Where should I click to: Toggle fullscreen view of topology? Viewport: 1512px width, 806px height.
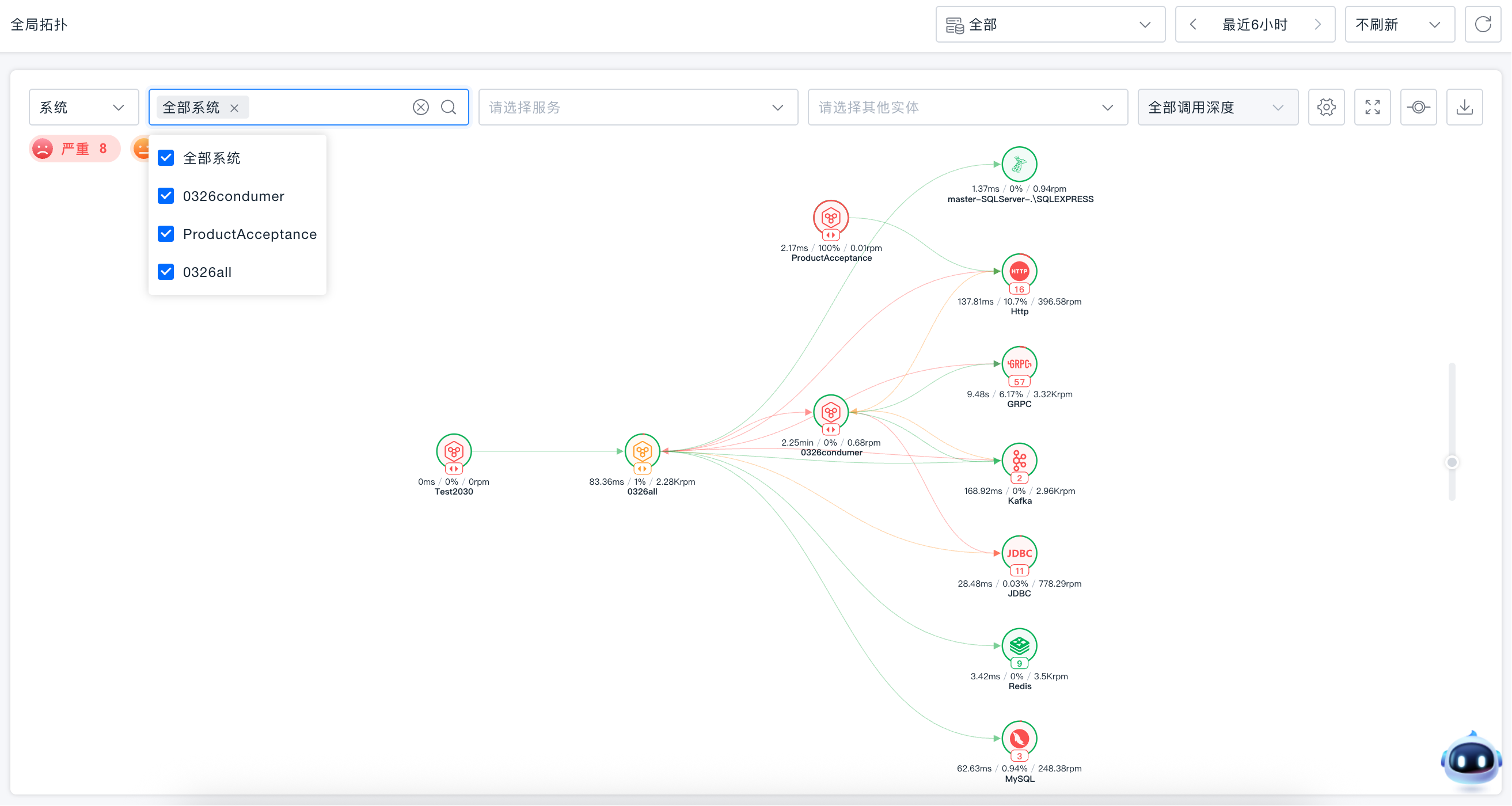tap(1372, 107)
